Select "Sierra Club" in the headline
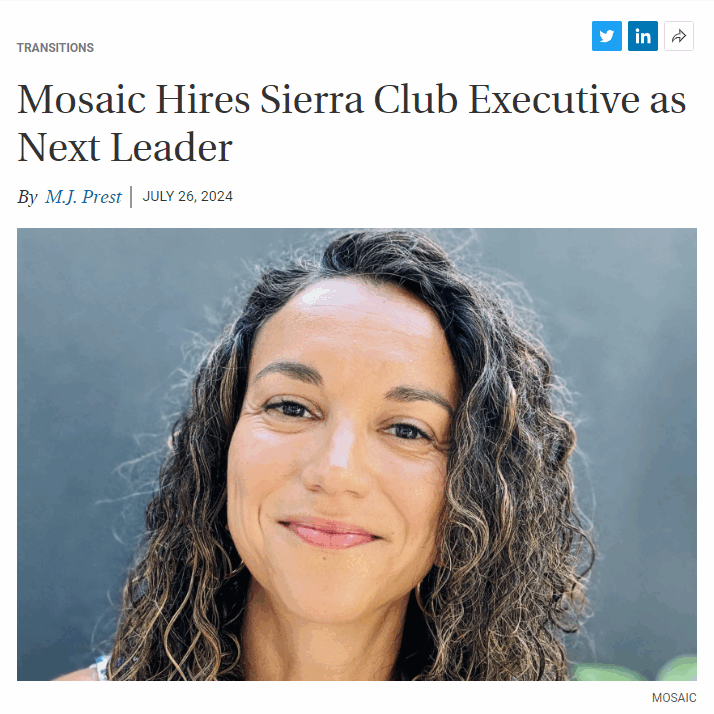 point(358,99)
